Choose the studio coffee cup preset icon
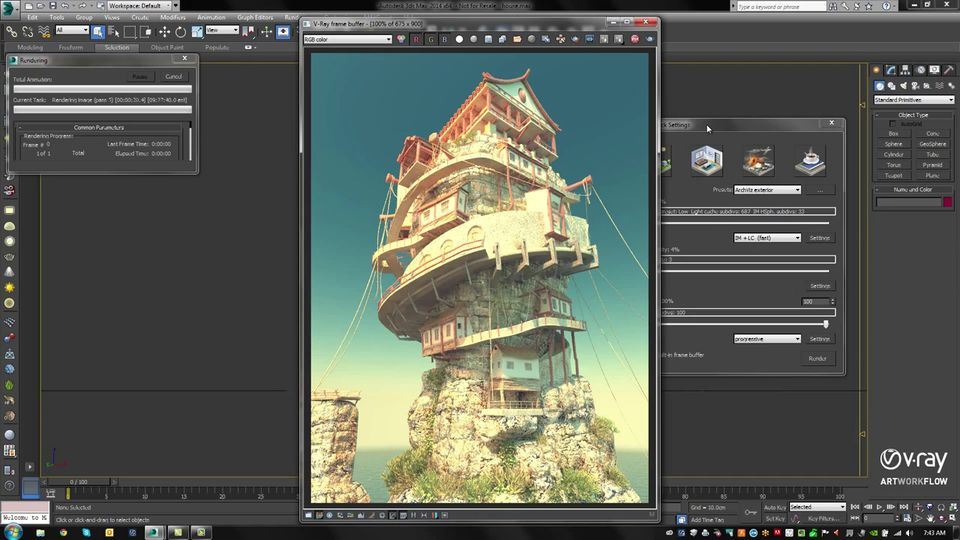This screenshot has width=960, height=540. click(x=810, y=160)
